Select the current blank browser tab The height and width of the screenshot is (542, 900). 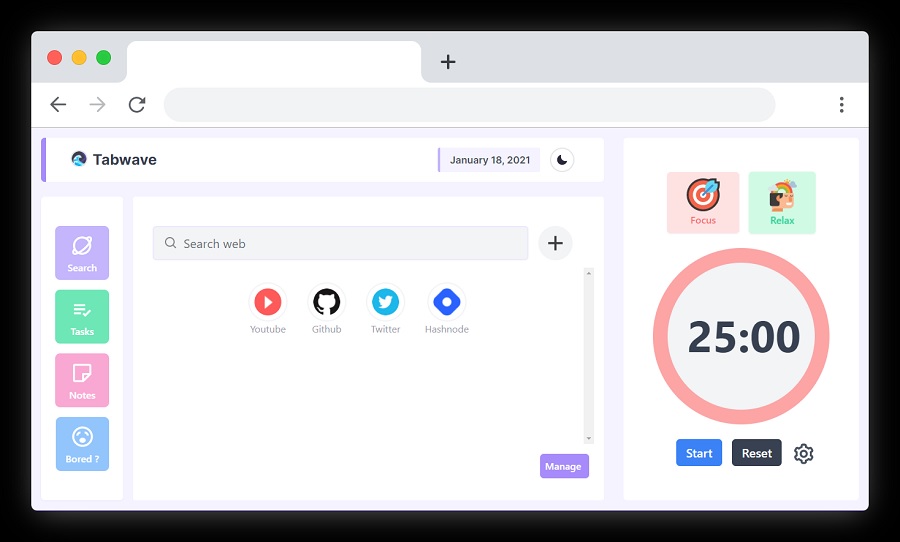(x=274, y=61)
